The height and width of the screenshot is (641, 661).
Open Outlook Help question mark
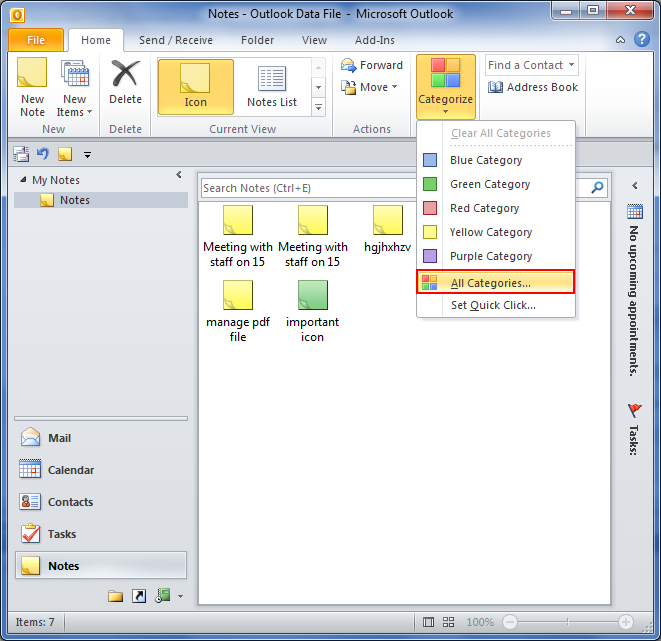pos(642,39)
